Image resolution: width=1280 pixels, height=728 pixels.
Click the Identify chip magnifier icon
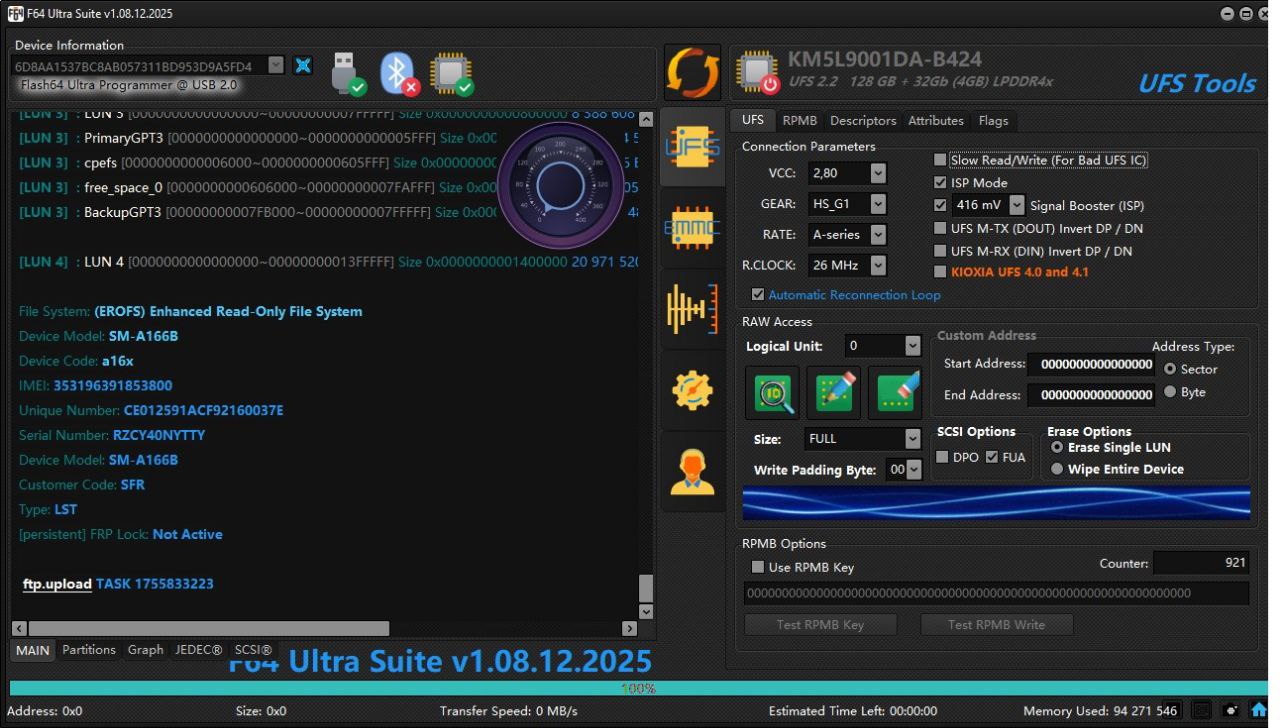click(773, 393)
